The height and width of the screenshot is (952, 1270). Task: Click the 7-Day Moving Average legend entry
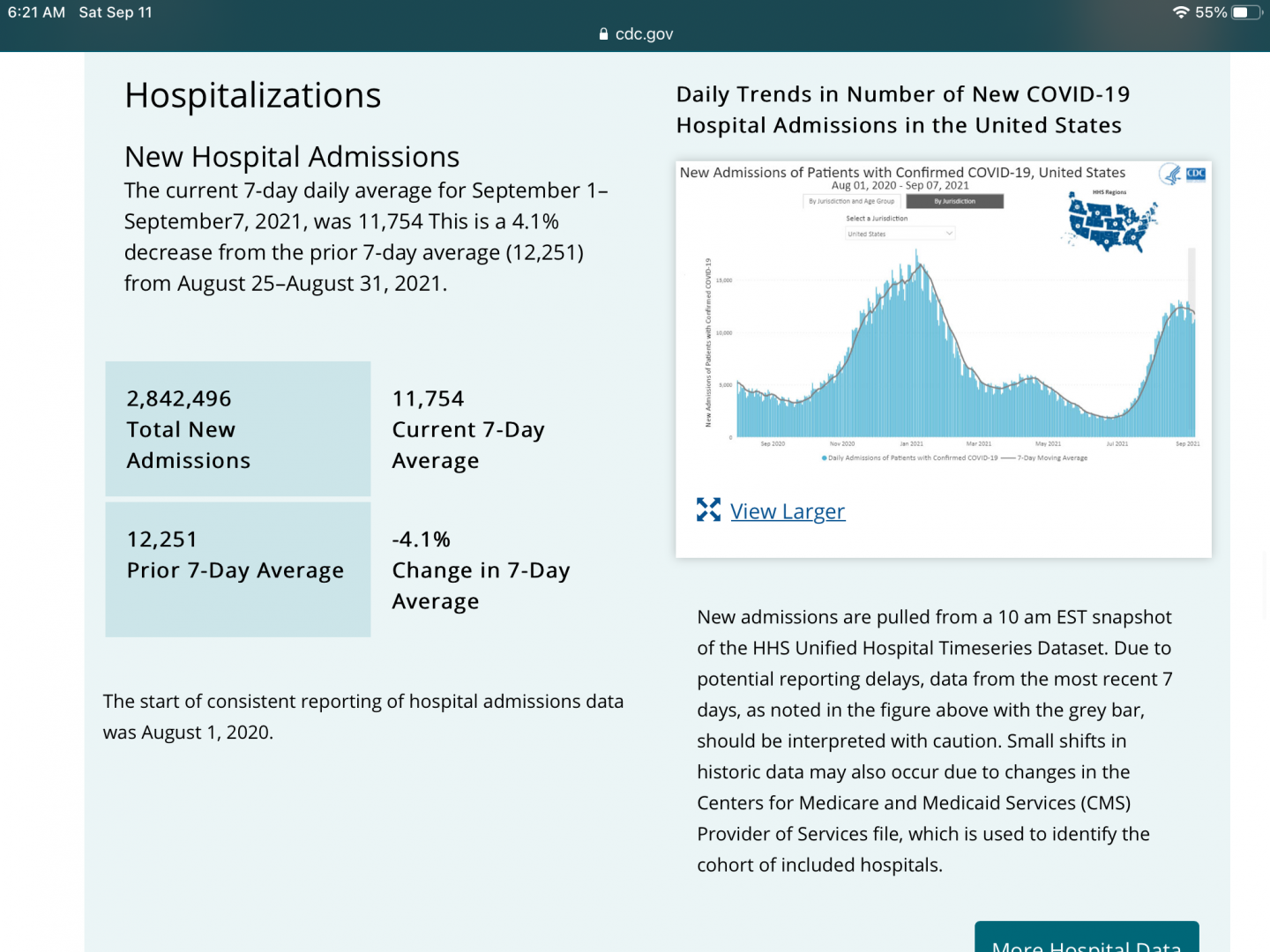tap(1045, 458)
